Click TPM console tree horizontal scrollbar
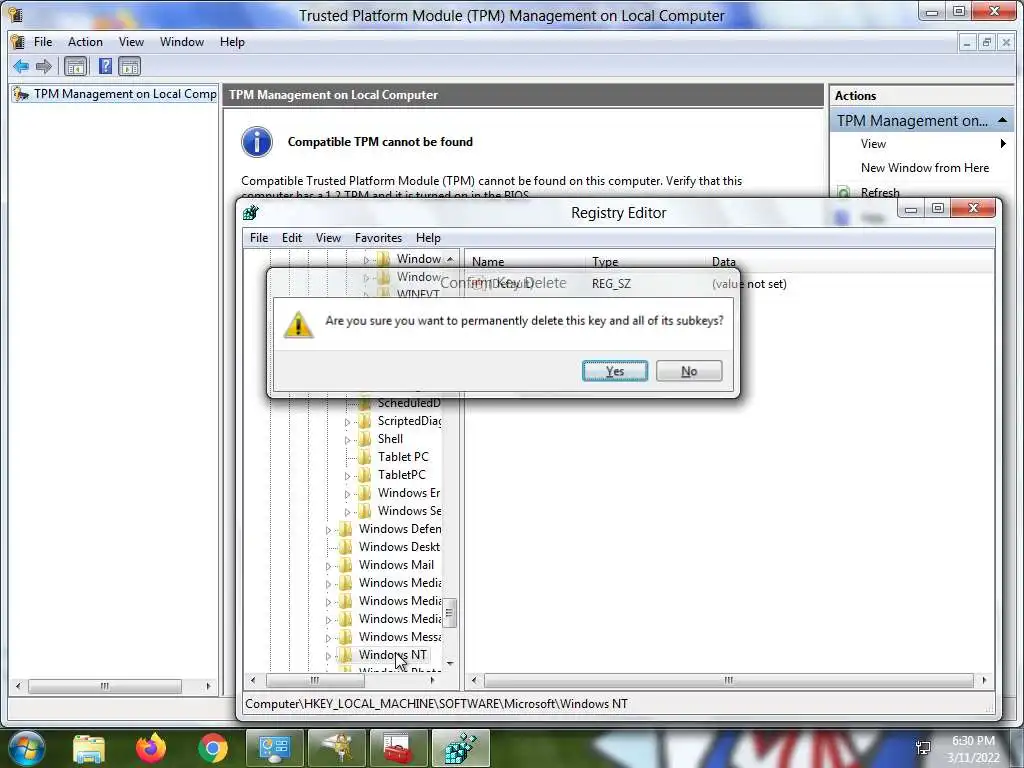 [104, 686]
